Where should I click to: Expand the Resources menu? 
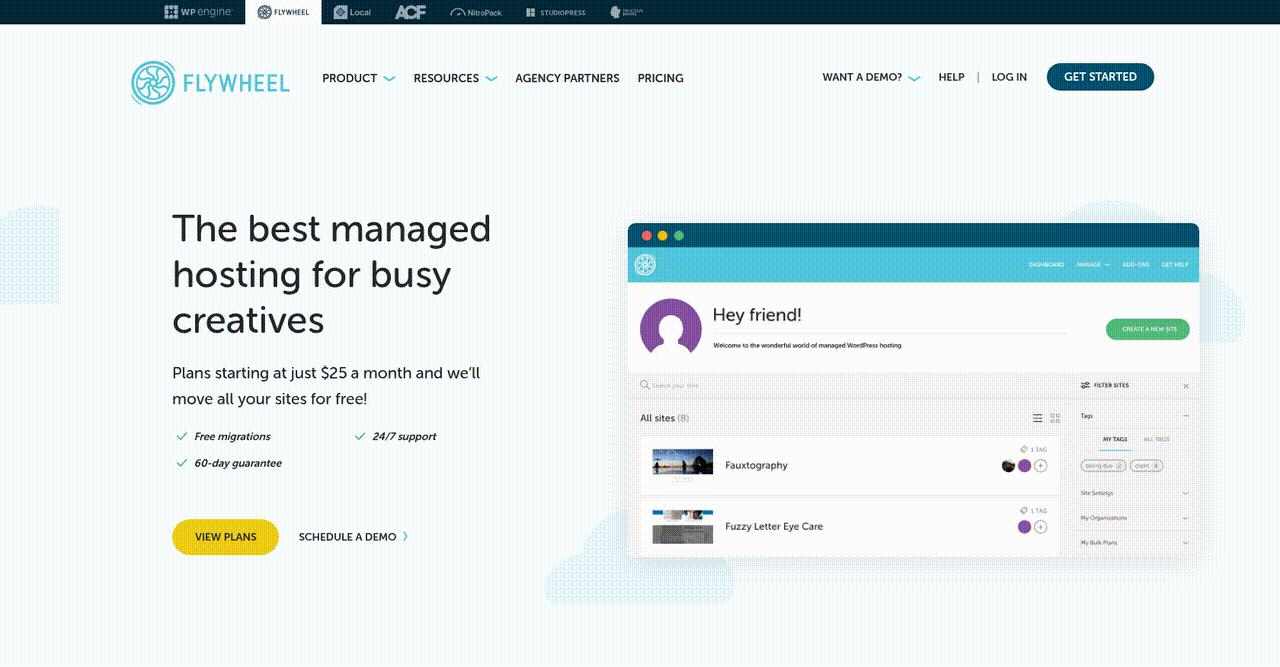pyautogui.click(x=455, y=78)
